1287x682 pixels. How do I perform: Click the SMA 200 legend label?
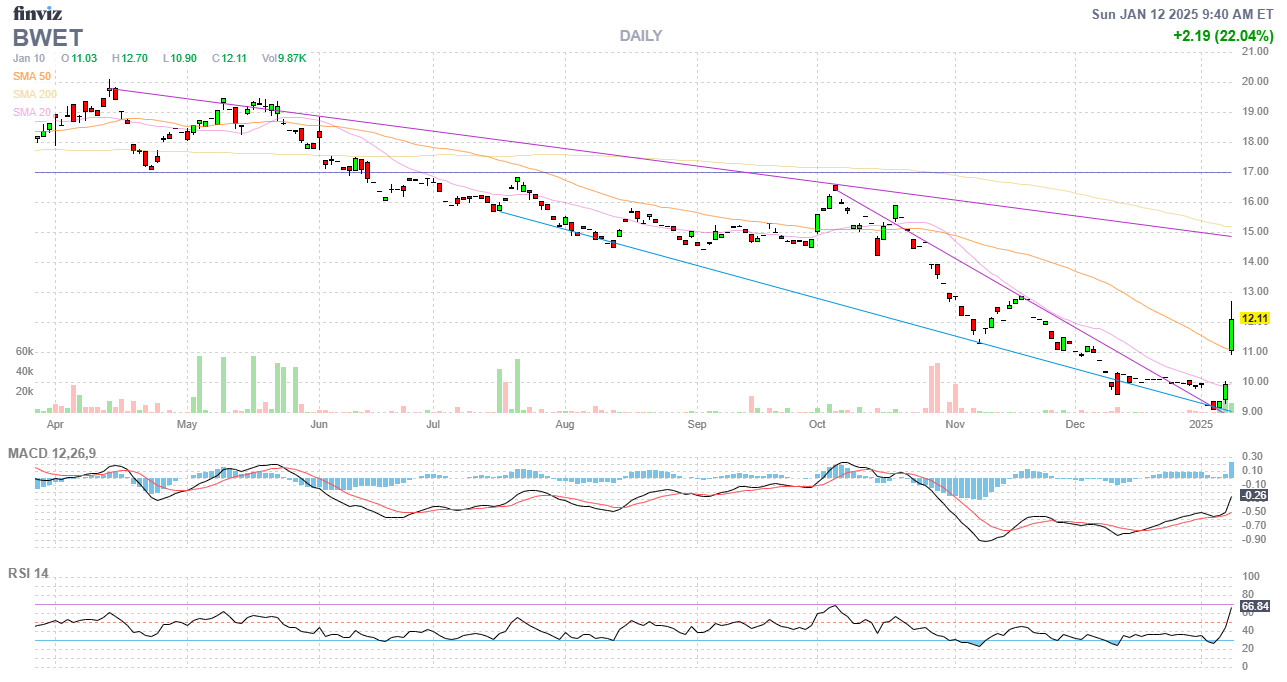pos(35,94)
